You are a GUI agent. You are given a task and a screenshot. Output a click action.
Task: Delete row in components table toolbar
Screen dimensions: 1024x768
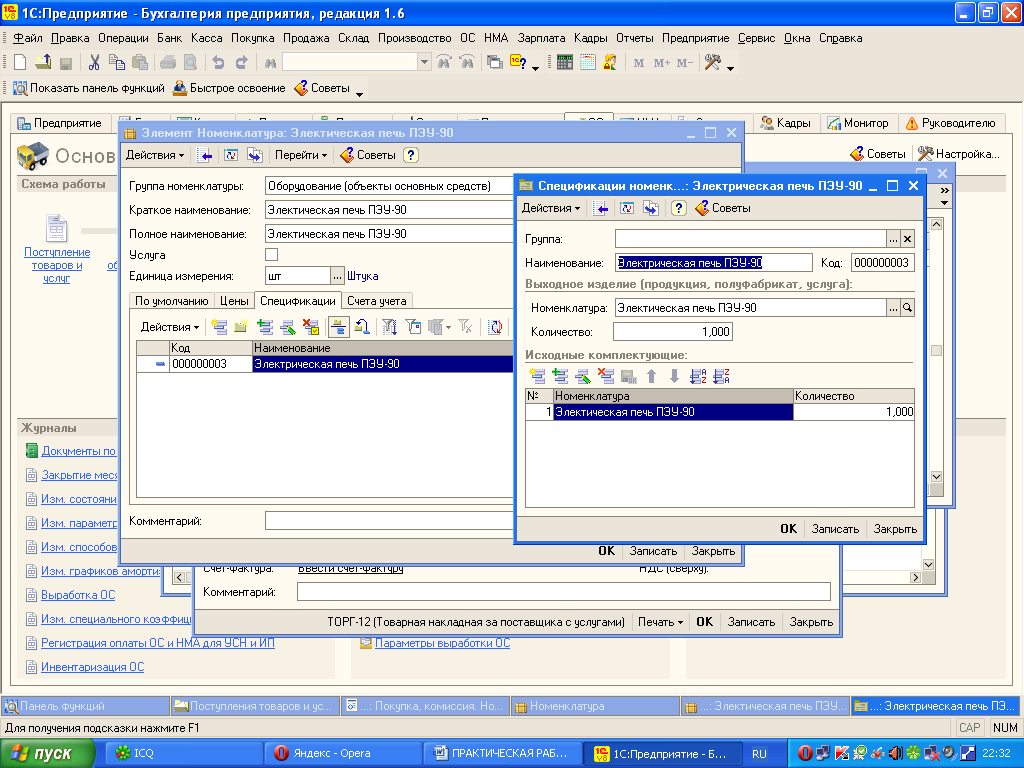pyautogui.click(x=605, y=376)
